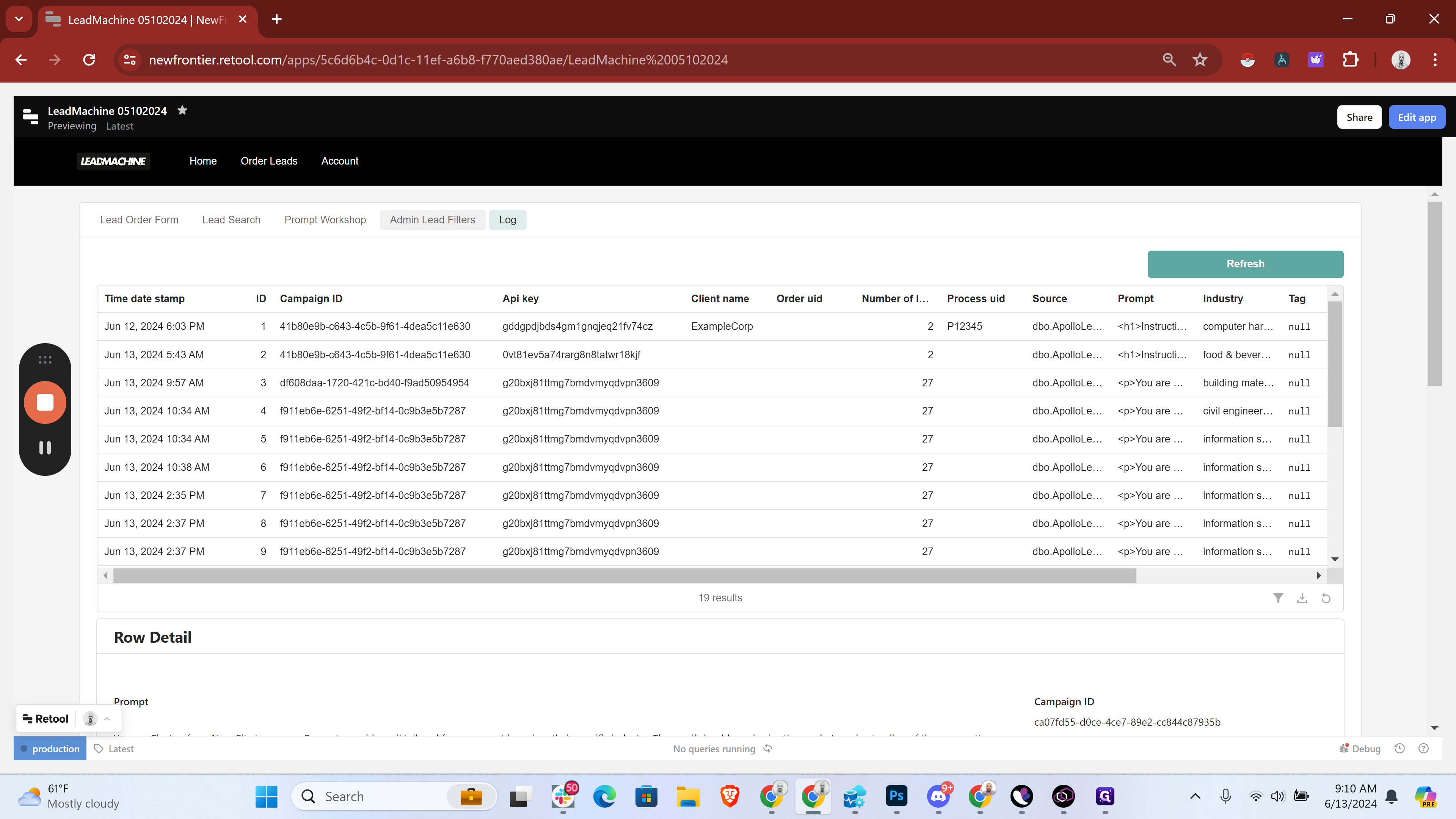Viewport: 1456px width, 819px height.
Task: Click the table horizontal scrollbar
Action: 624,576
